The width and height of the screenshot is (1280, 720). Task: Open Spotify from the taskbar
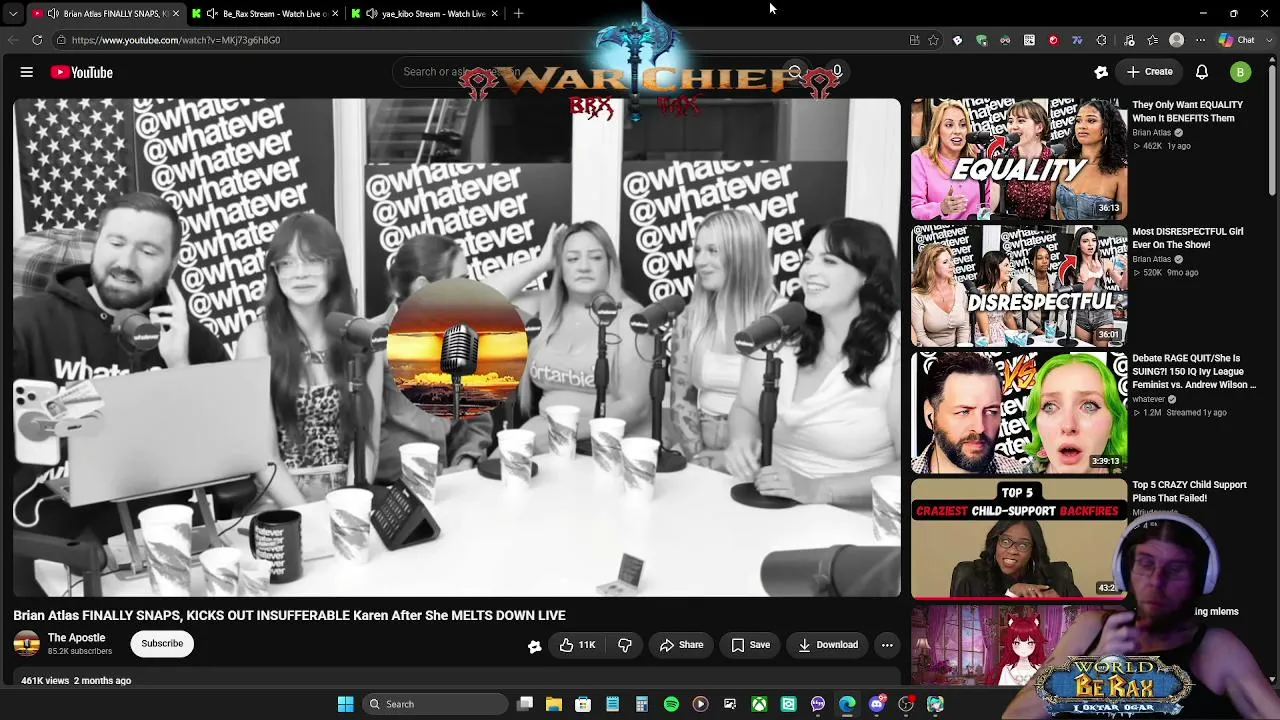coord(671,704)
